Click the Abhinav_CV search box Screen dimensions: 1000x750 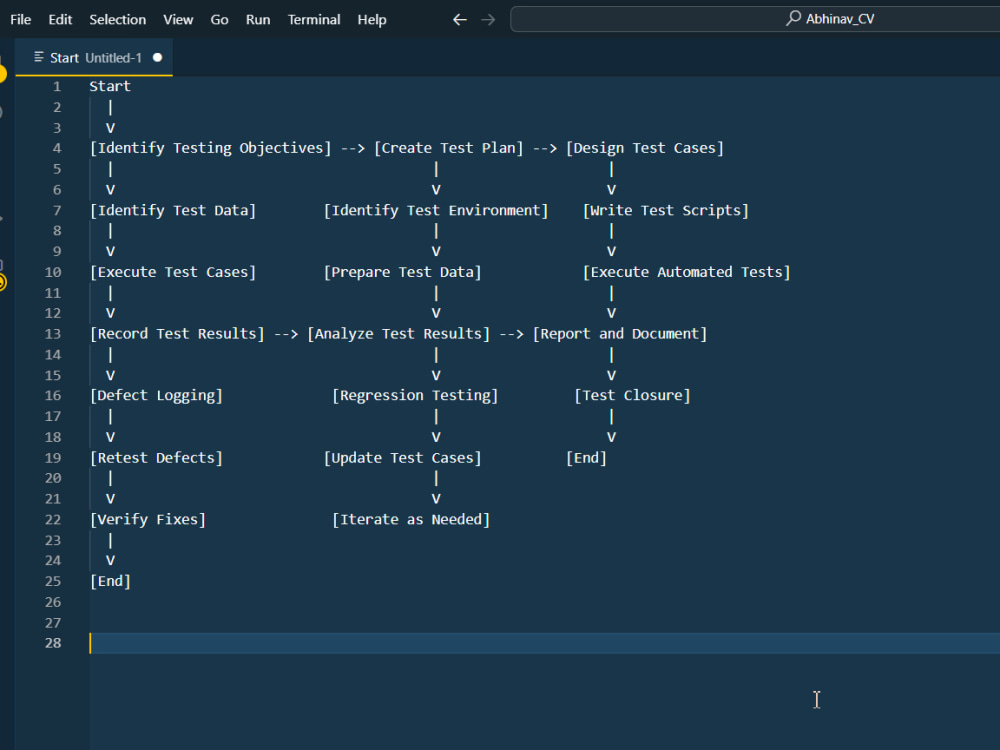[755, 19]
